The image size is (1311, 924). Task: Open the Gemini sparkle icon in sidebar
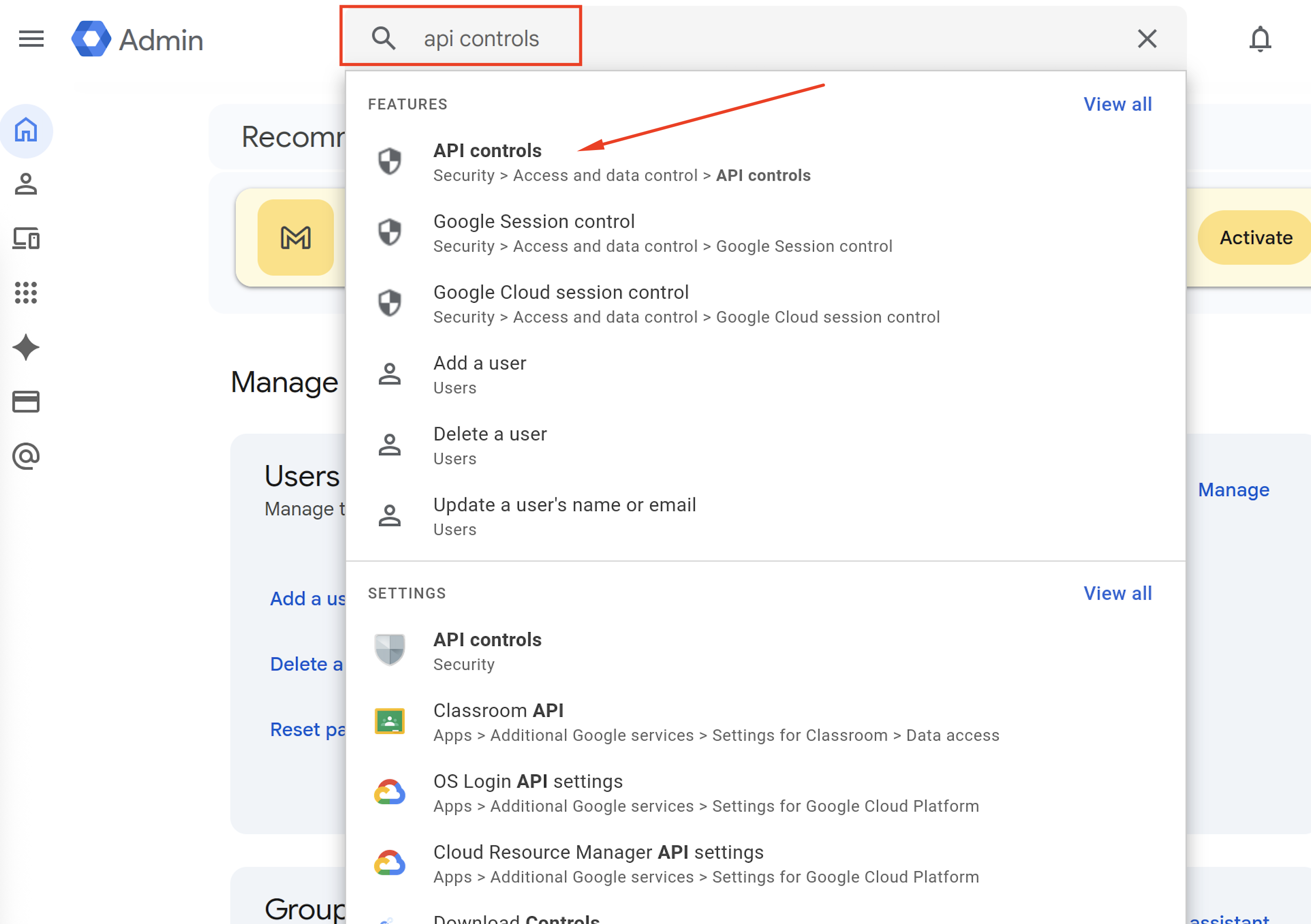[26, 347]
